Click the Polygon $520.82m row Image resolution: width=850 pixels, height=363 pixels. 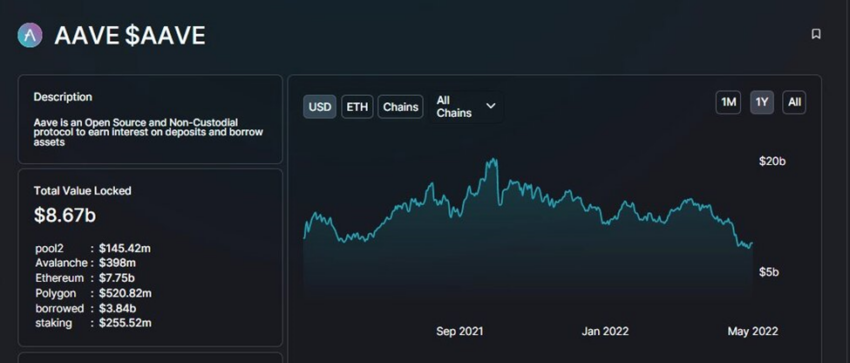[93, 293]
